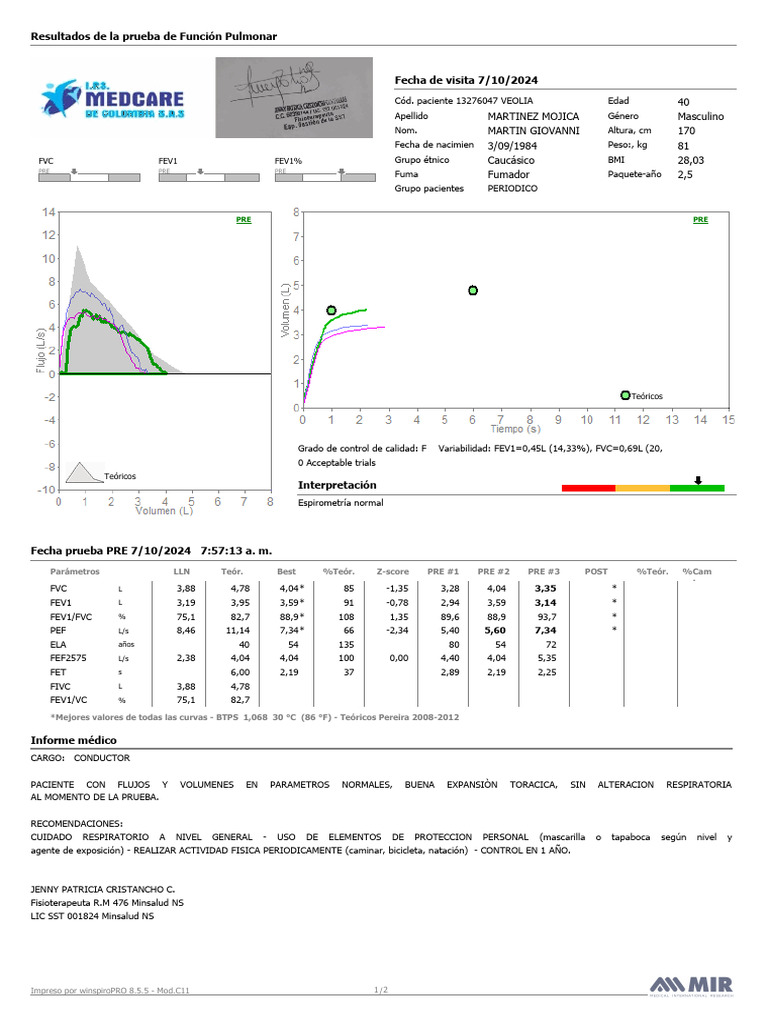Select patient code '13276047 VEOLIA'
The width and height of the screenshot is (768, 1024).
pyautogui.click(x=494, y=101)
